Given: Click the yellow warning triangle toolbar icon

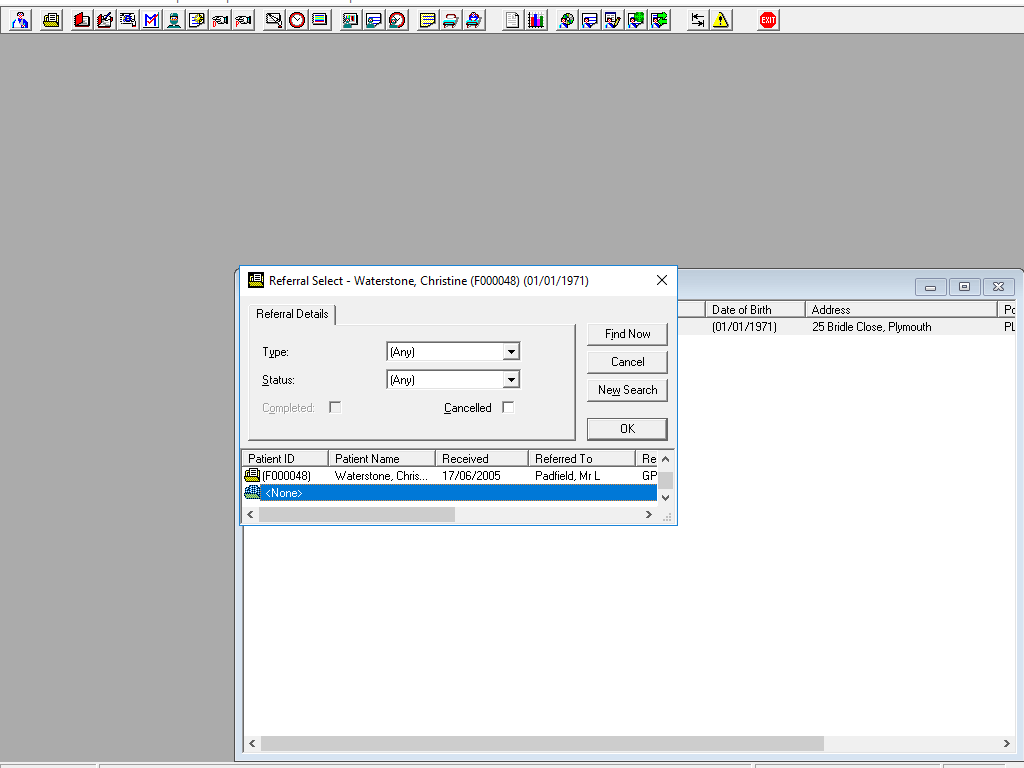Looking at the screenshot, I should pos(721,20).
